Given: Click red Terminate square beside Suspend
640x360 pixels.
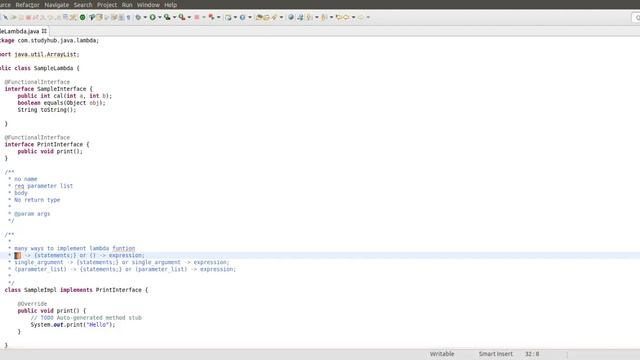Looking at the screenshot, I should [x=29, y=17].
